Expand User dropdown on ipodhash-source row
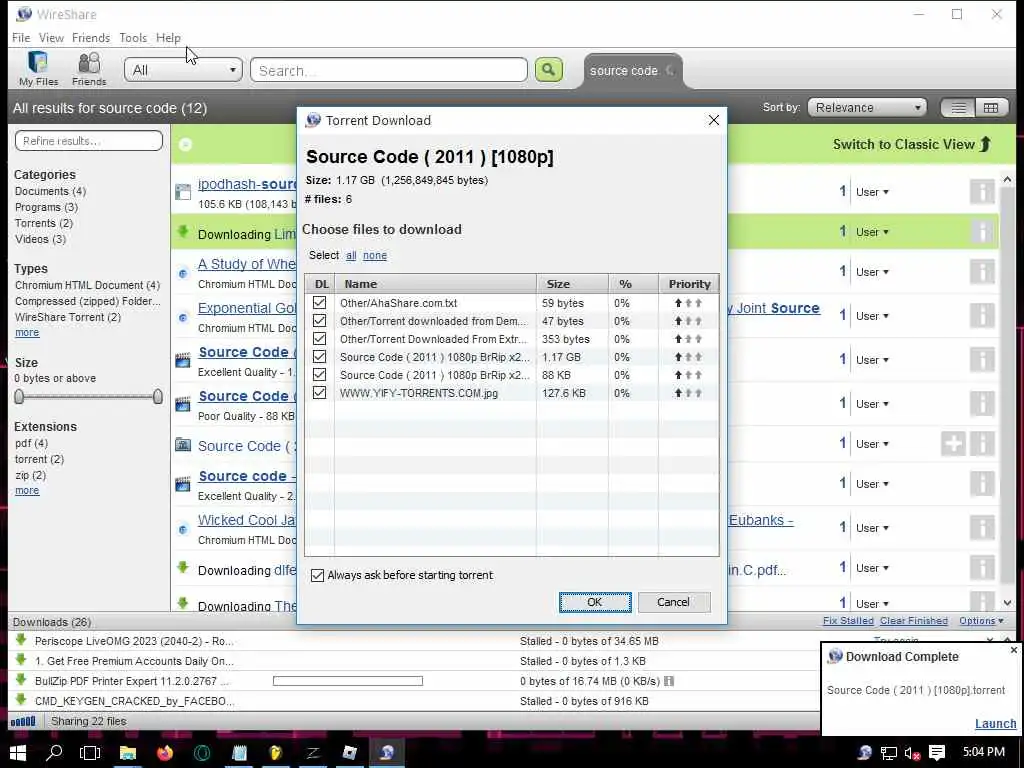The height and width of the screenshot is (768, 1024). (872, 192)
